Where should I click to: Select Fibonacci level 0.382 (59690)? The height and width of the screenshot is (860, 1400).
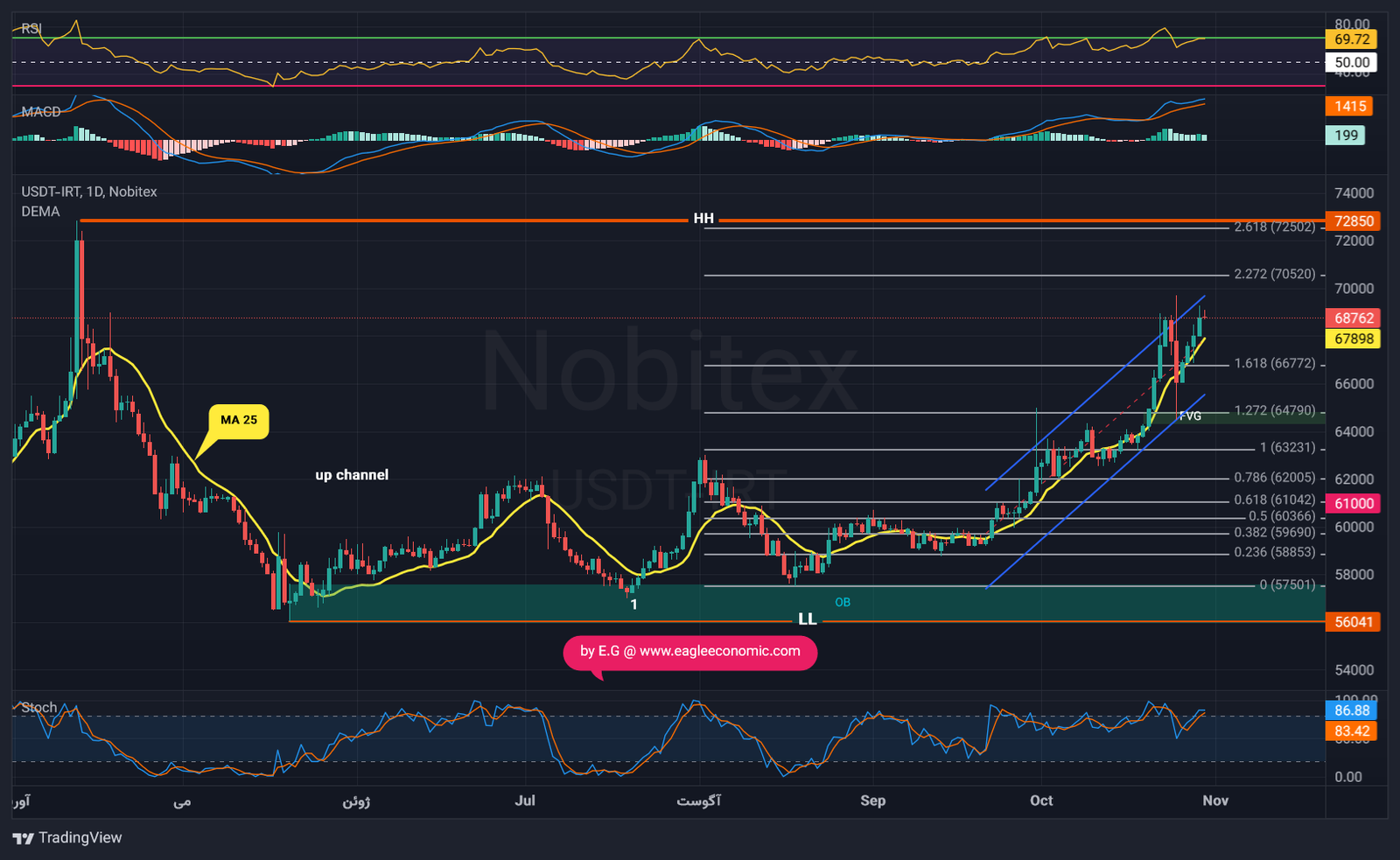[1275, 533]
